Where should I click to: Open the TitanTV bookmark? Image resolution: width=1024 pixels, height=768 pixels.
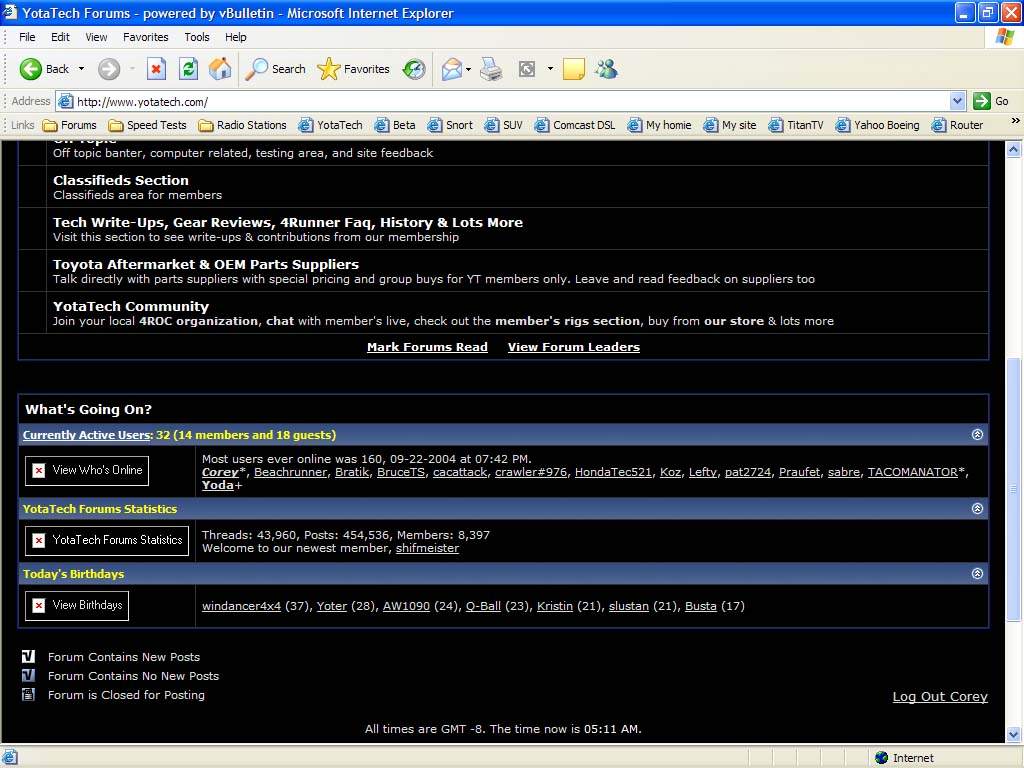tap(796, 125)
